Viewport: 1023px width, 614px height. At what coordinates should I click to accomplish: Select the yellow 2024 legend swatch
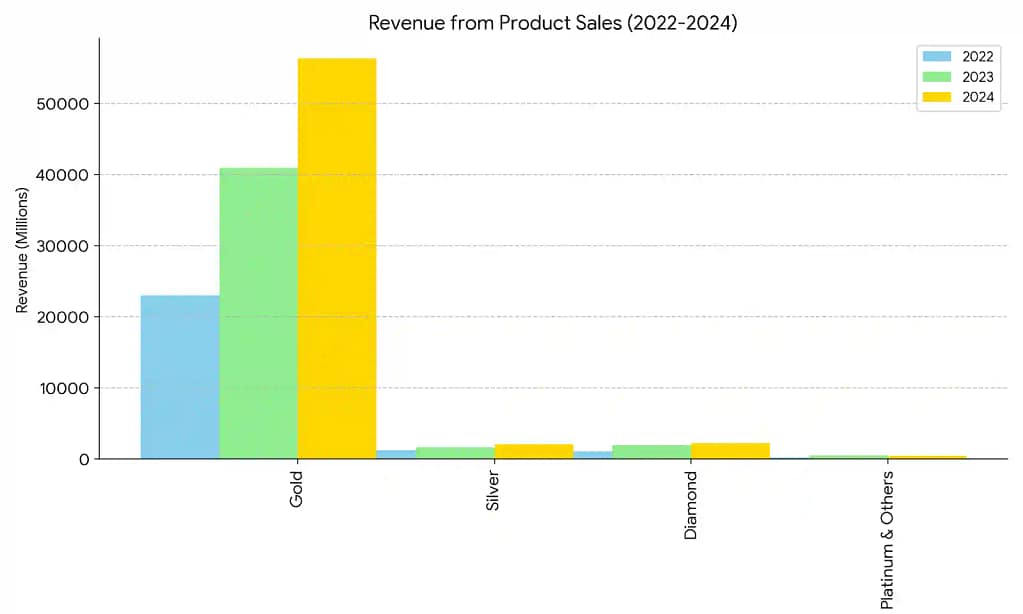(936, 97)
